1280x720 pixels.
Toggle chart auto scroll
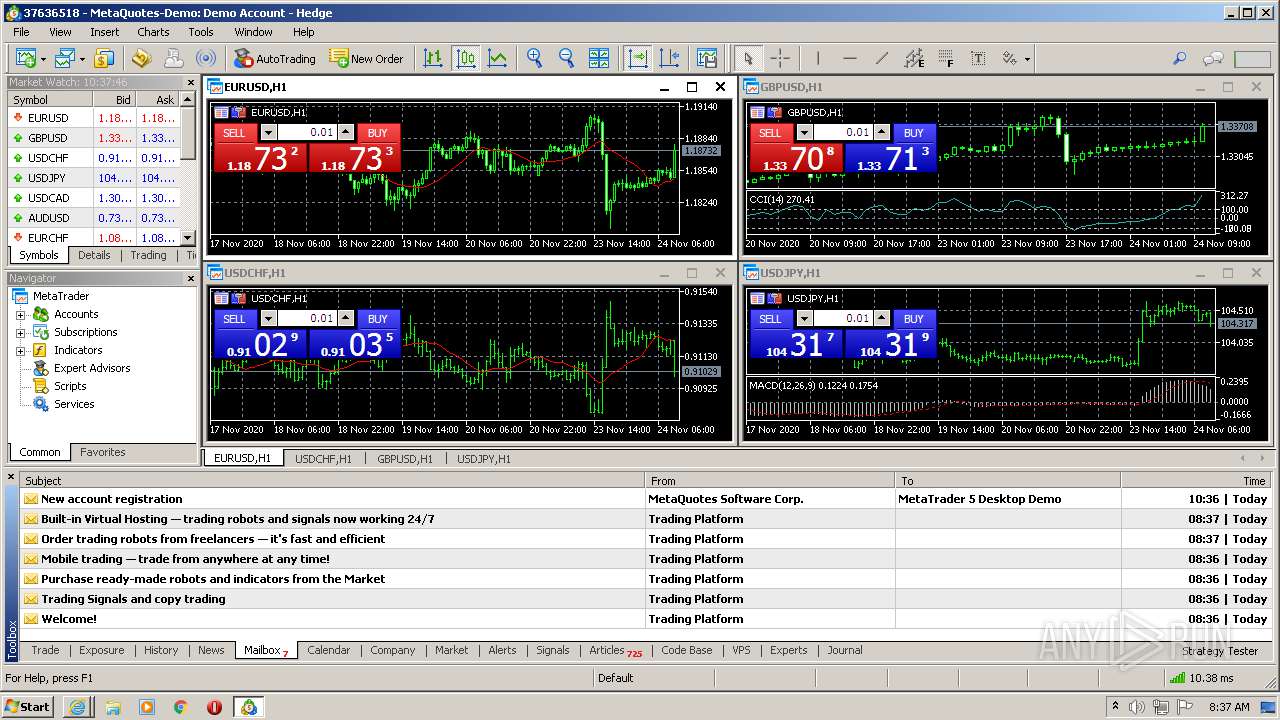coord(637,59)
